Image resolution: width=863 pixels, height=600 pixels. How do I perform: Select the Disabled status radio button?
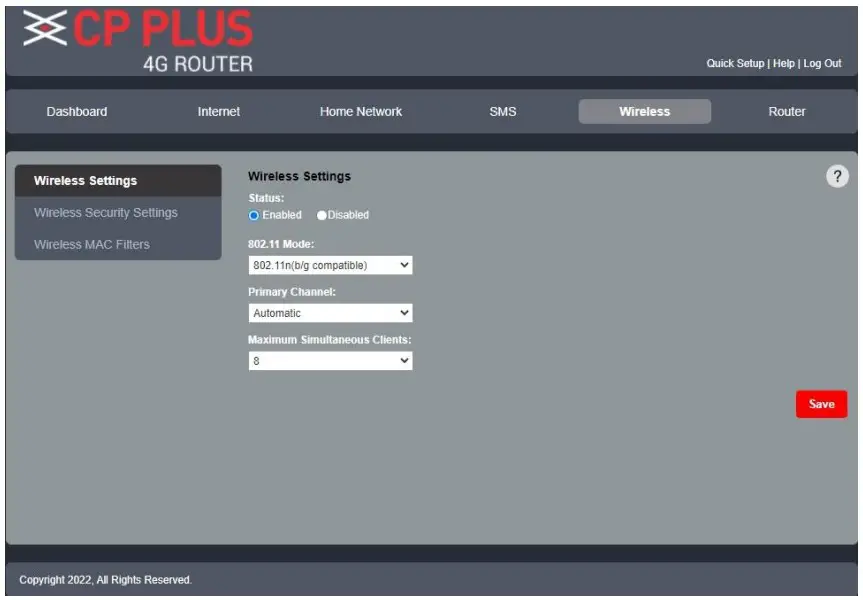[322, 215]
